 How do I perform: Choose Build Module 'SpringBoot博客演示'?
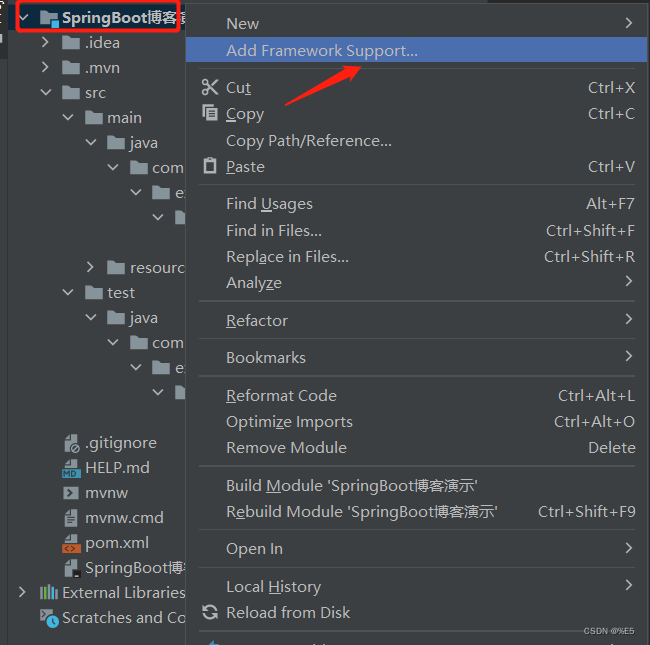point(416,485)
